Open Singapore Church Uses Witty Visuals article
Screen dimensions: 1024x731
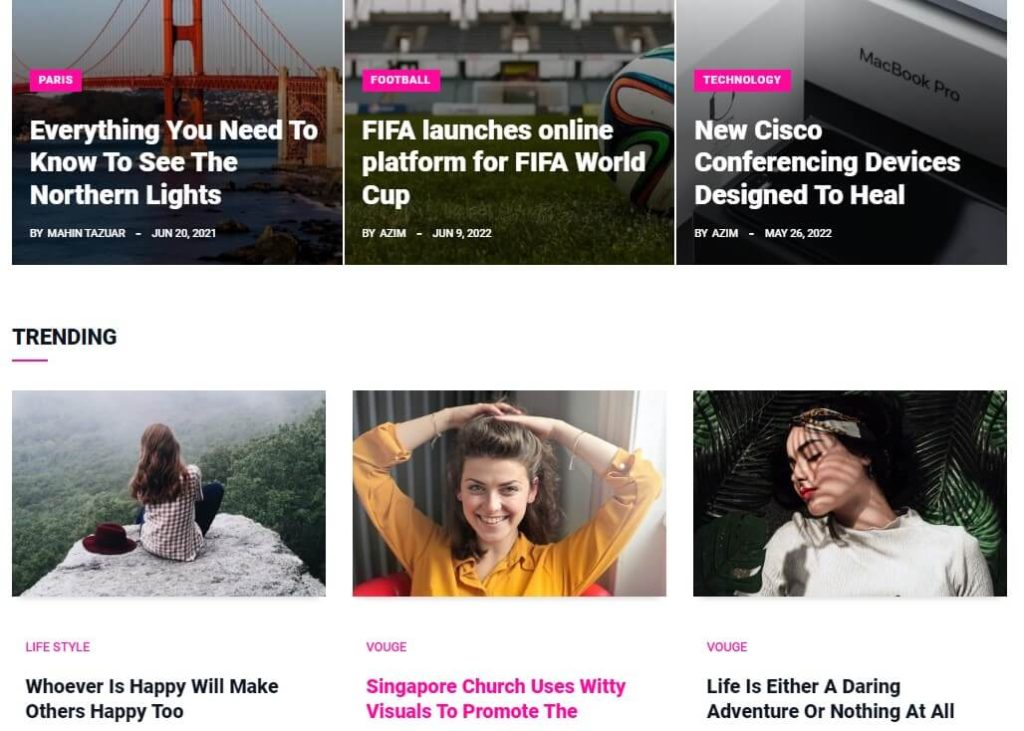pos(496,698)
